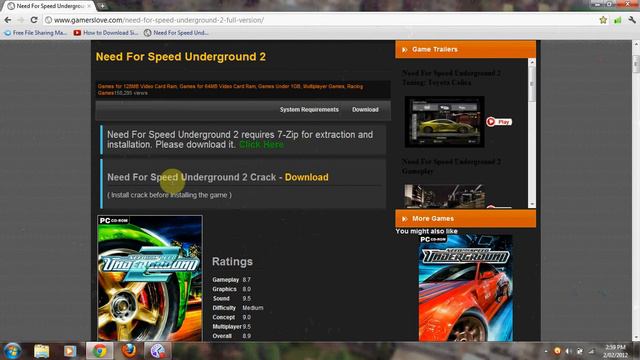Image resolution: width=640 pixels, height=360 pixels.
Task: Click the Gameplay 8.7 rating row
Action: [x=231, y=280]
